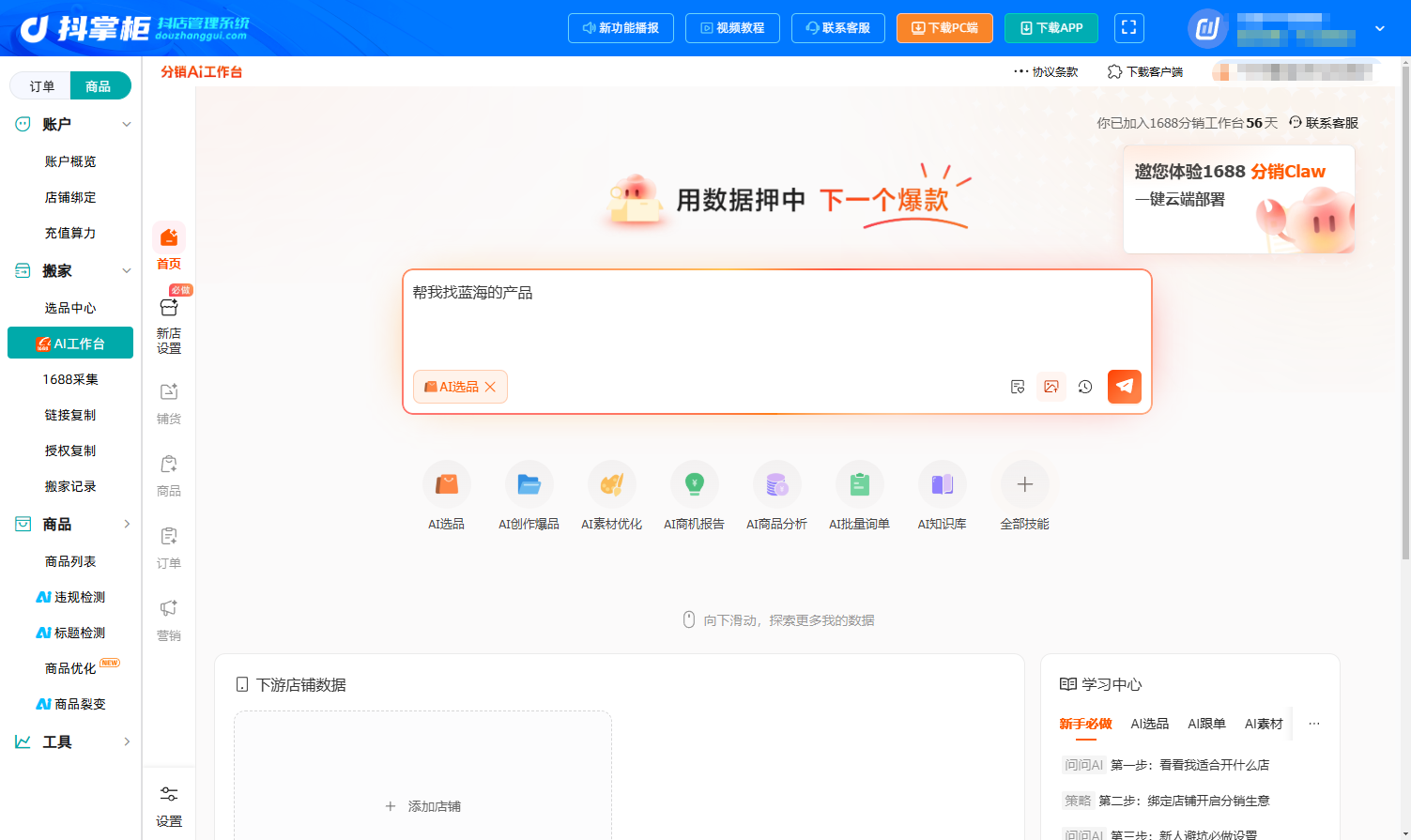Launch the AI商品分析 skill icon
The width and height of the screenshot is (1411, 840).
pyautogui.click(x=777, y=484)
